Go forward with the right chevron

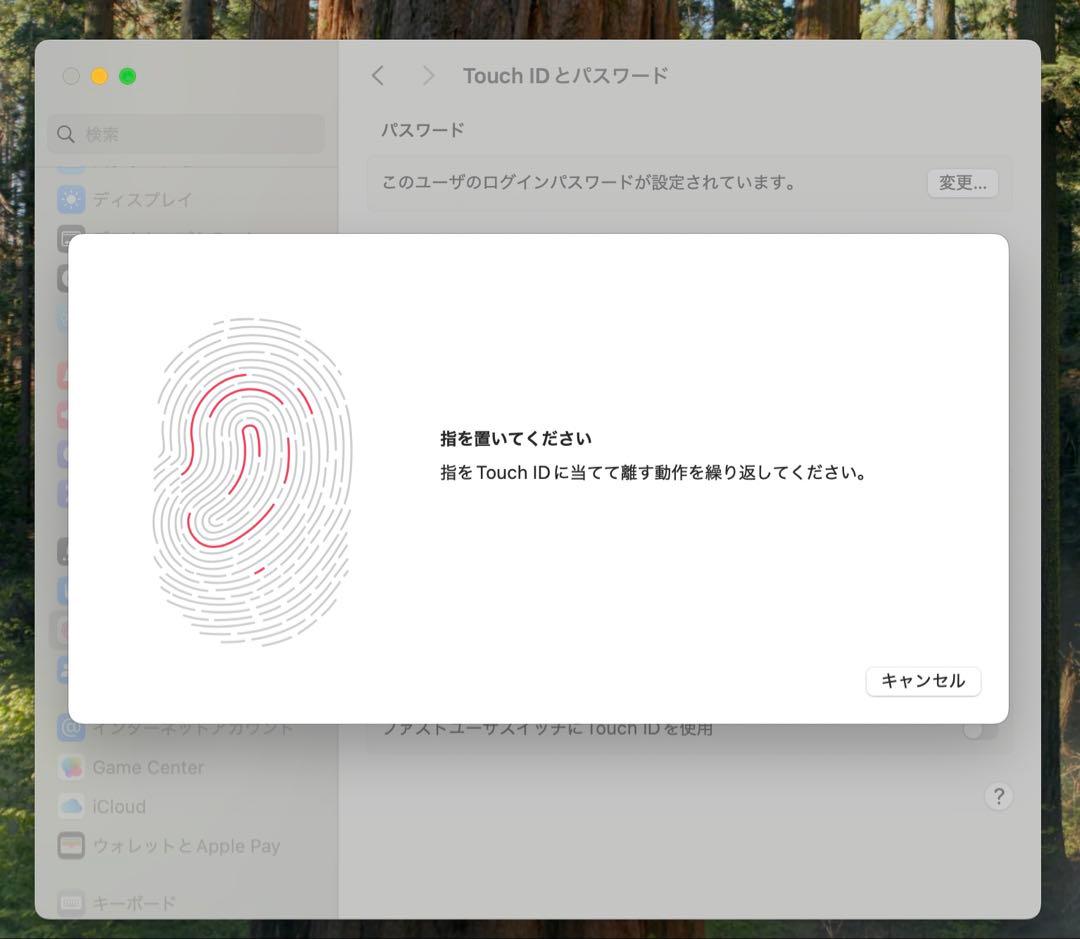pos(428,76)
